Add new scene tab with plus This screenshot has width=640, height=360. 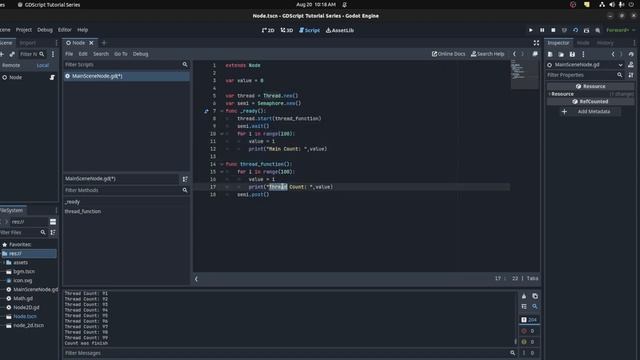(x=104, y=43)
